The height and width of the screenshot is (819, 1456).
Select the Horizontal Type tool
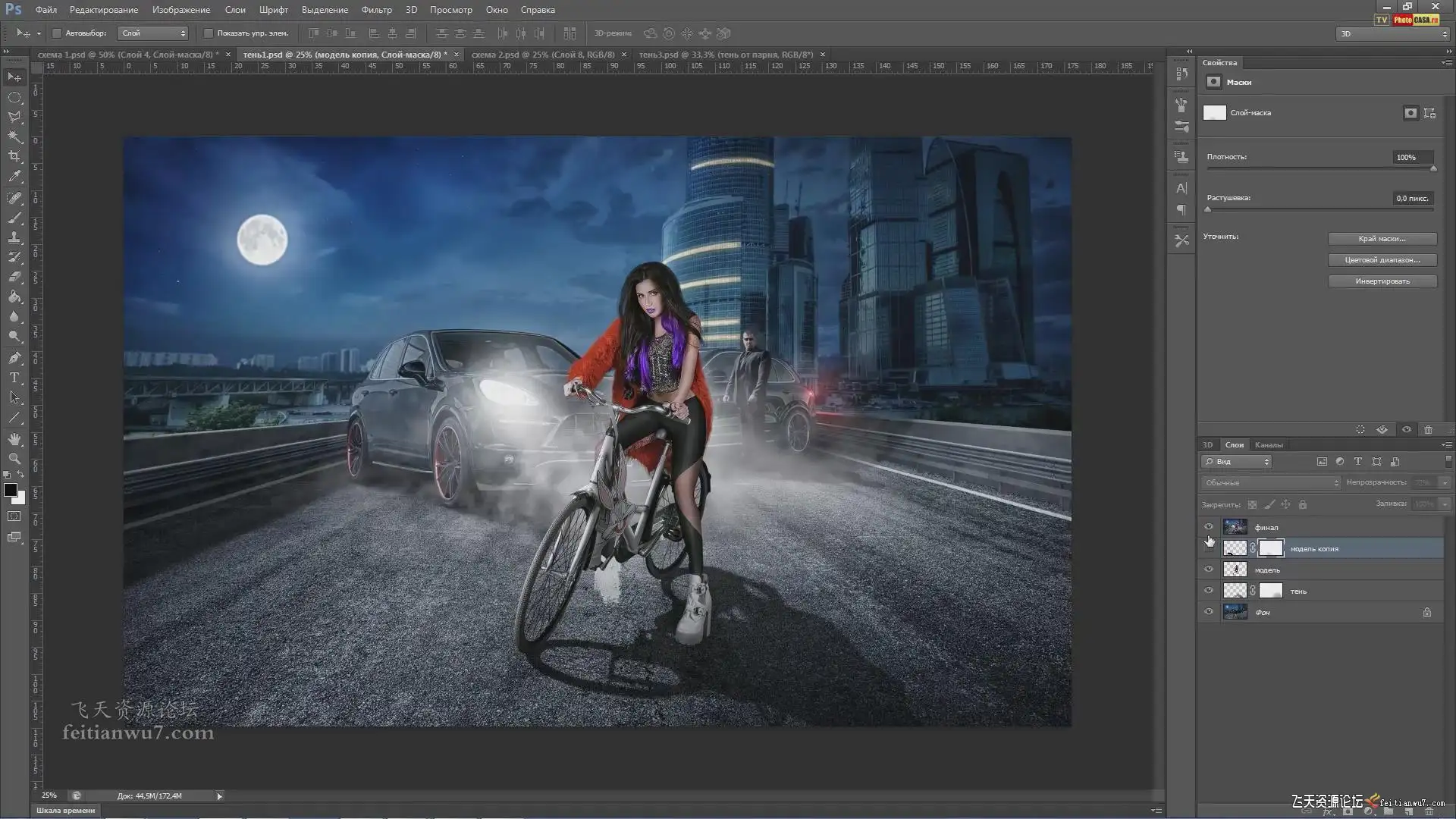[x=14, y=378]
